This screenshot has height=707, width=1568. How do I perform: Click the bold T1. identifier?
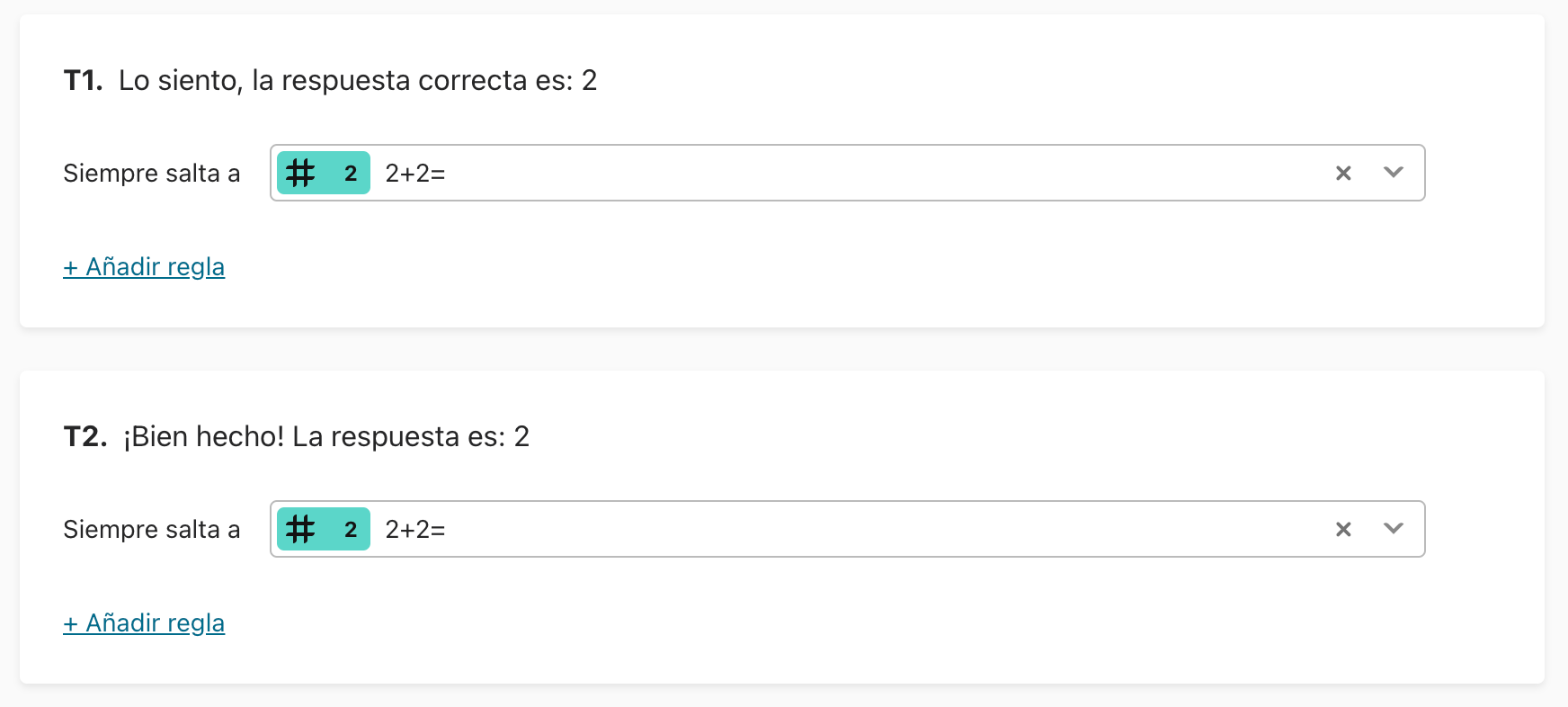84,80
